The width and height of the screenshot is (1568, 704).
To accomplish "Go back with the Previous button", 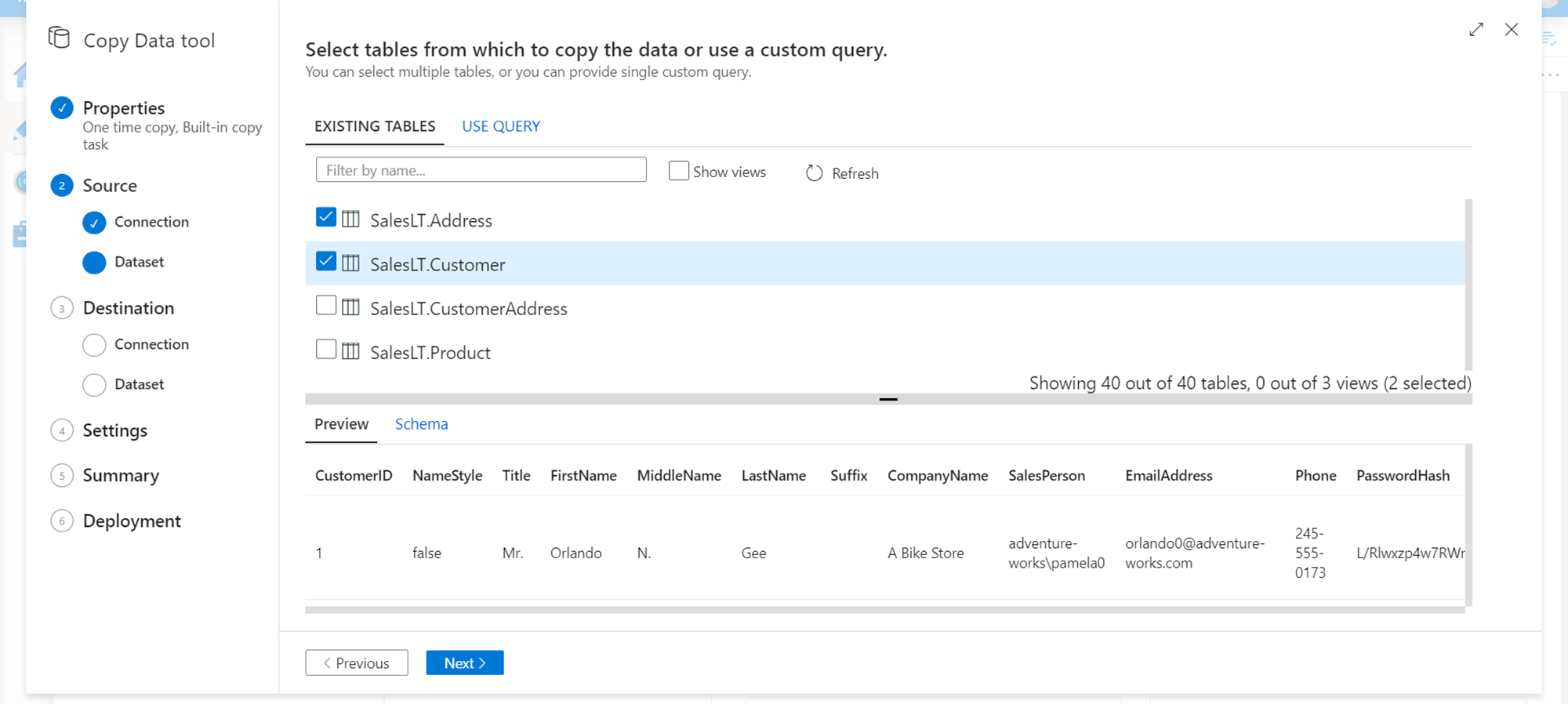I will tap(357, 662).
